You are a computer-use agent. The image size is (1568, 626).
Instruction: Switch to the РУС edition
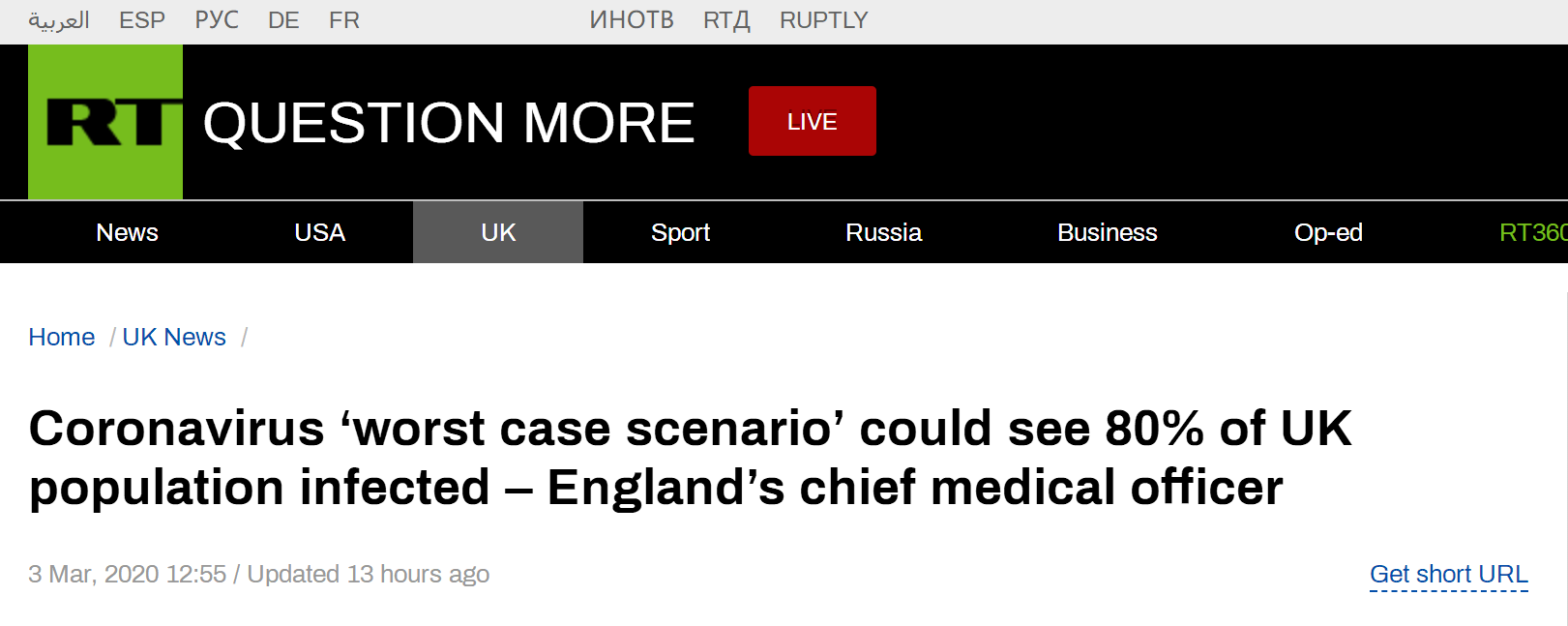tap(217, 20)
